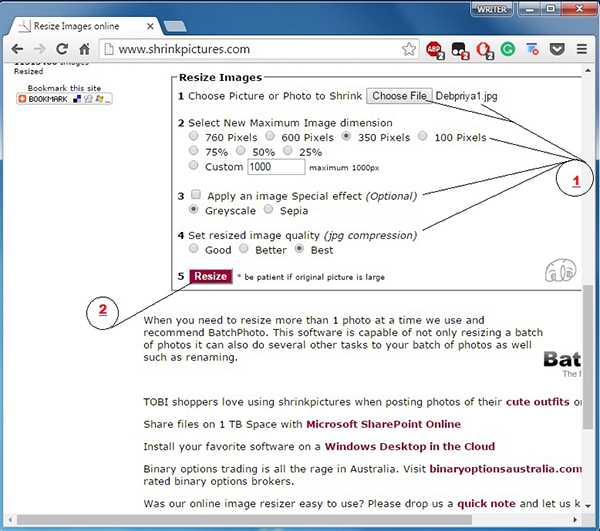Click the custom size input field
Image resolution: width=600 pixels, height=531 pixels.
pos(276,167)
